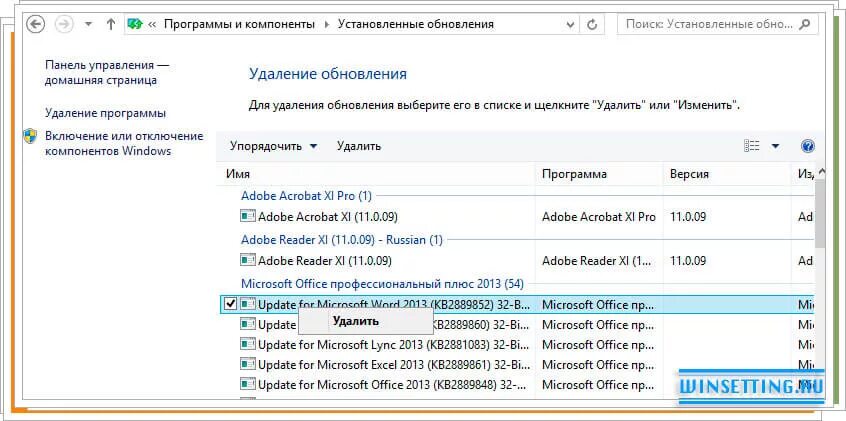Open Панель управления домашняя страница link
This screenshot has height=421, width=846.
pyautogui.click(x=107, y=72)
